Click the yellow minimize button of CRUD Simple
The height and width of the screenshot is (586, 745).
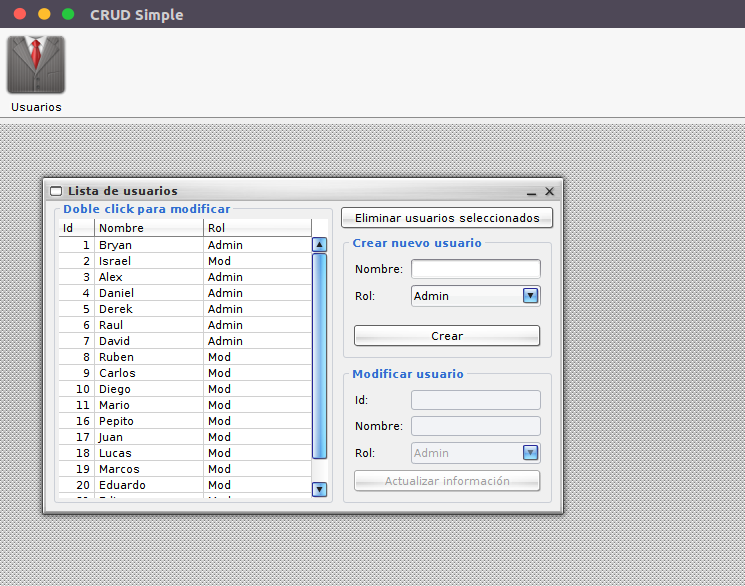(44, 14)
